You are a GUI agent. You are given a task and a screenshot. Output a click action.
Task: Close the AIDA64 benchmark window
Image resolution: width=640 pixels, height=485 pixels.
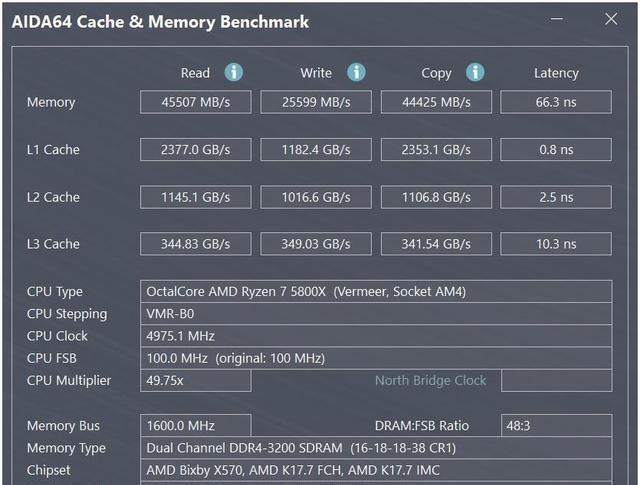611,19
